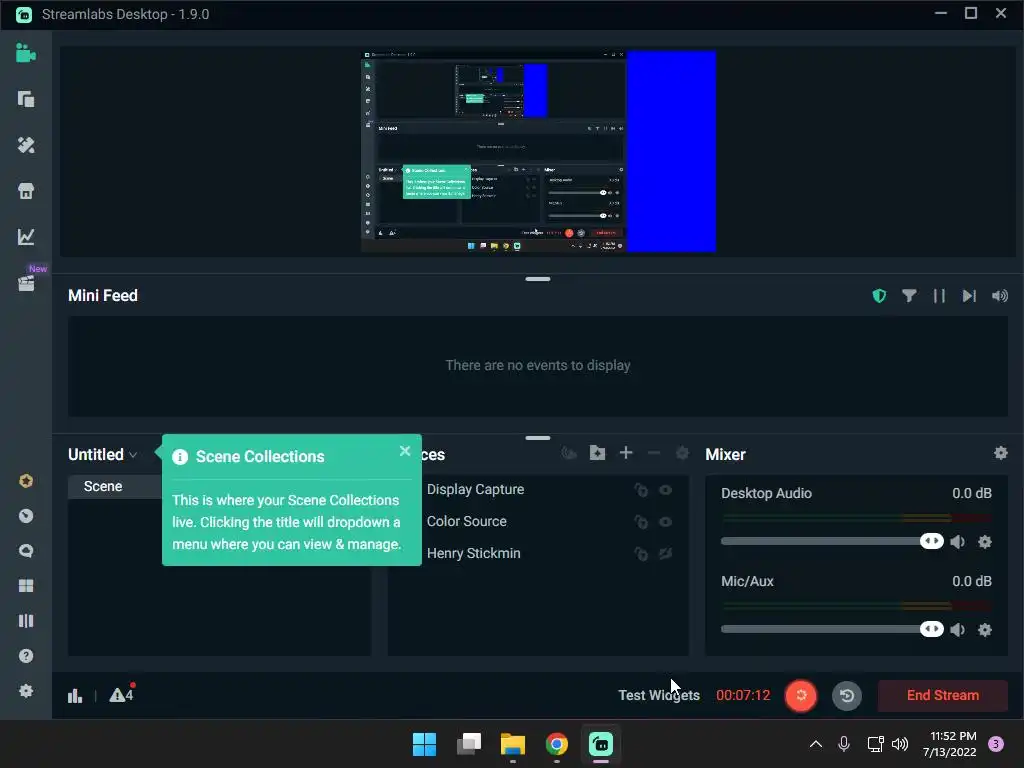
Task: Toggle lock on Display Capture source
Action: [x=641, y=490]
